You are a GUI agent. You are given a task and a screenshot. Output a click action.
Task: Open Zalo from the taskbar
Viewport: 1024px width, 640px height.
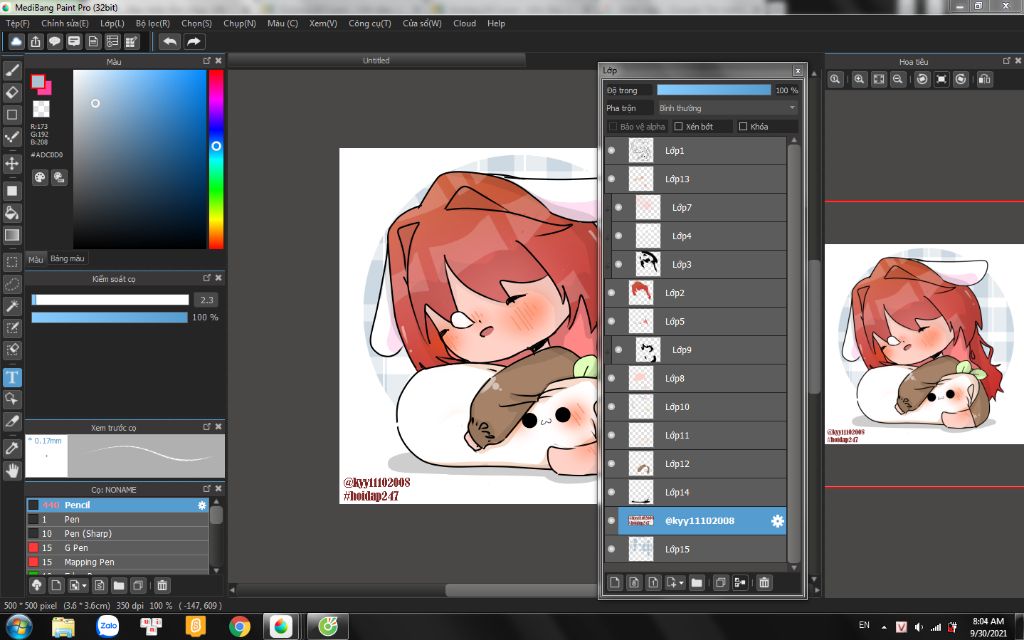point(108,626)
